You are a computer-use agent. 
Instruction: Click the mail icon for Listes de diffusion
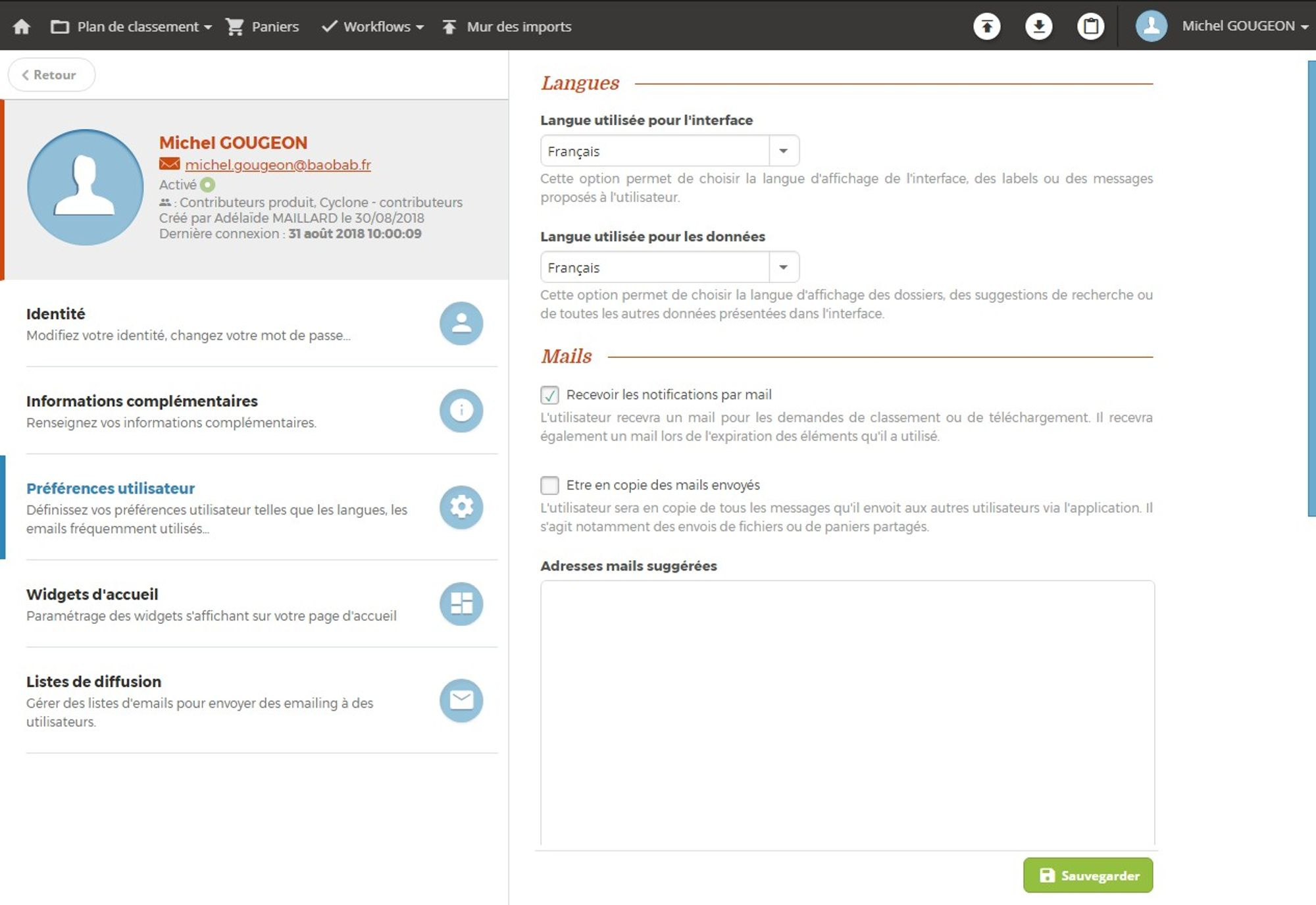click(x=461, y=700)
